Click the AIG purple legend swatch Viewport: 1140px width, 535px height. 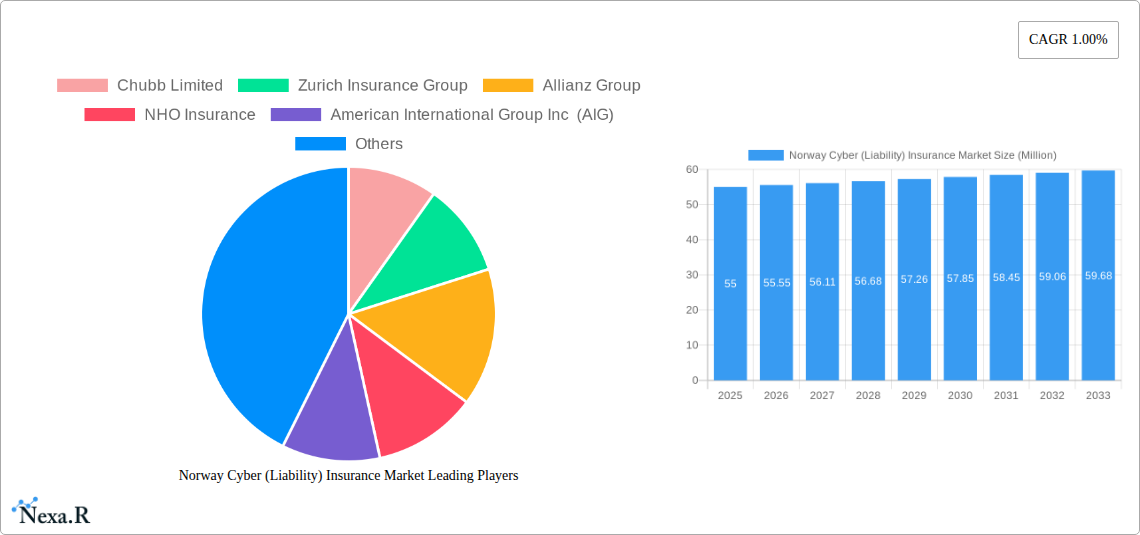(x=296, y=115)
